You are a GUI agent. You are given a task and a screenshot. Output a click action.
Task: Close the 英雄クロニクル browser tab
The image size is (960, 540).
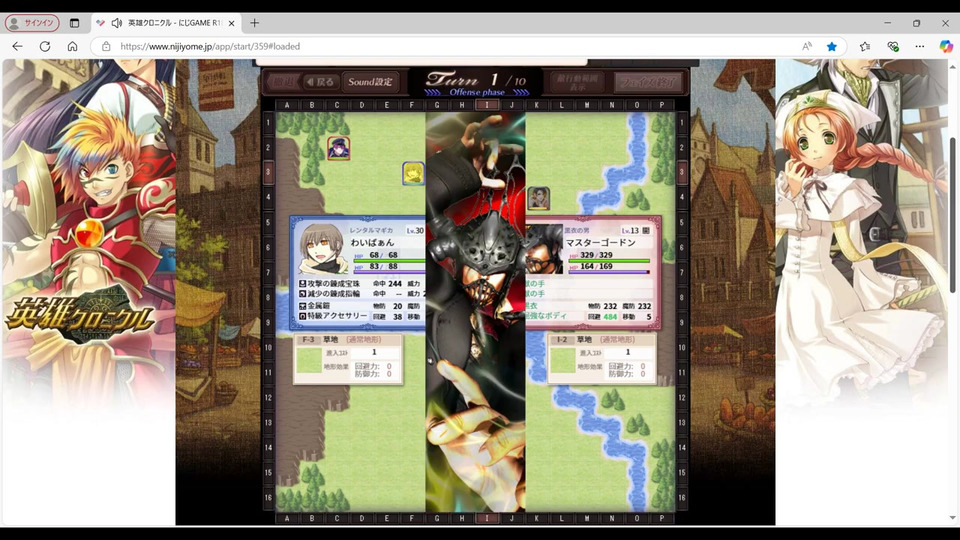pos(231,23)
